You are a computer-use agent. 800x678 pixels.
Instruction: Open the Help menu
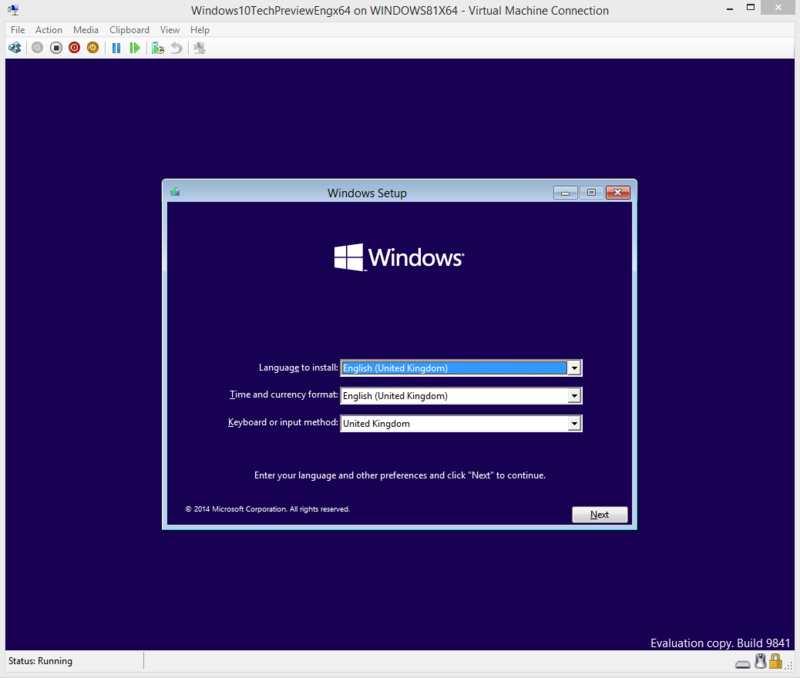pyautogui.click(x=200, y=30)
